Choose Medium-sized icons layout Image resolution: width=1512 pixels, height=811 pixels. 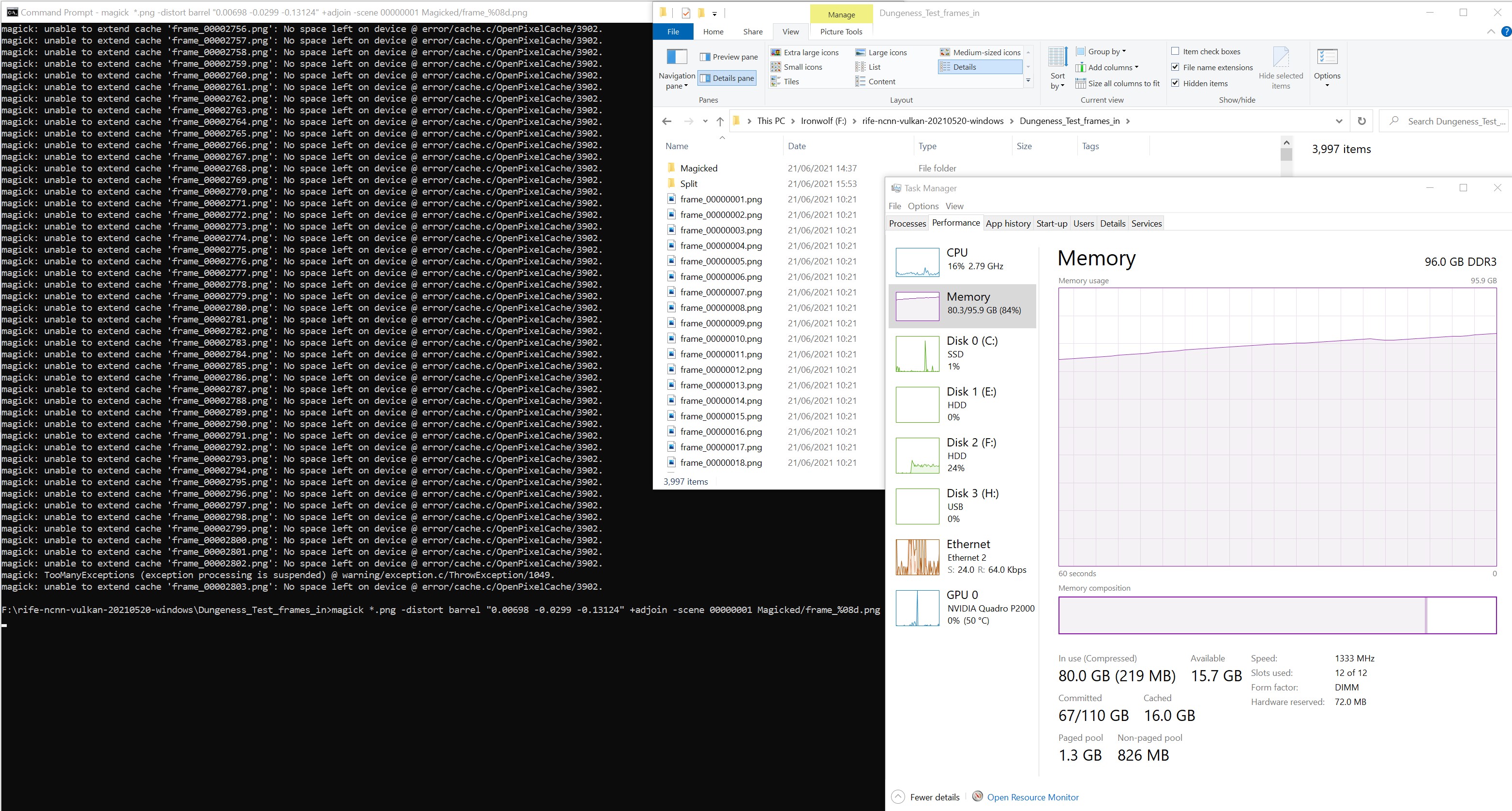click(x=980, y=52)
